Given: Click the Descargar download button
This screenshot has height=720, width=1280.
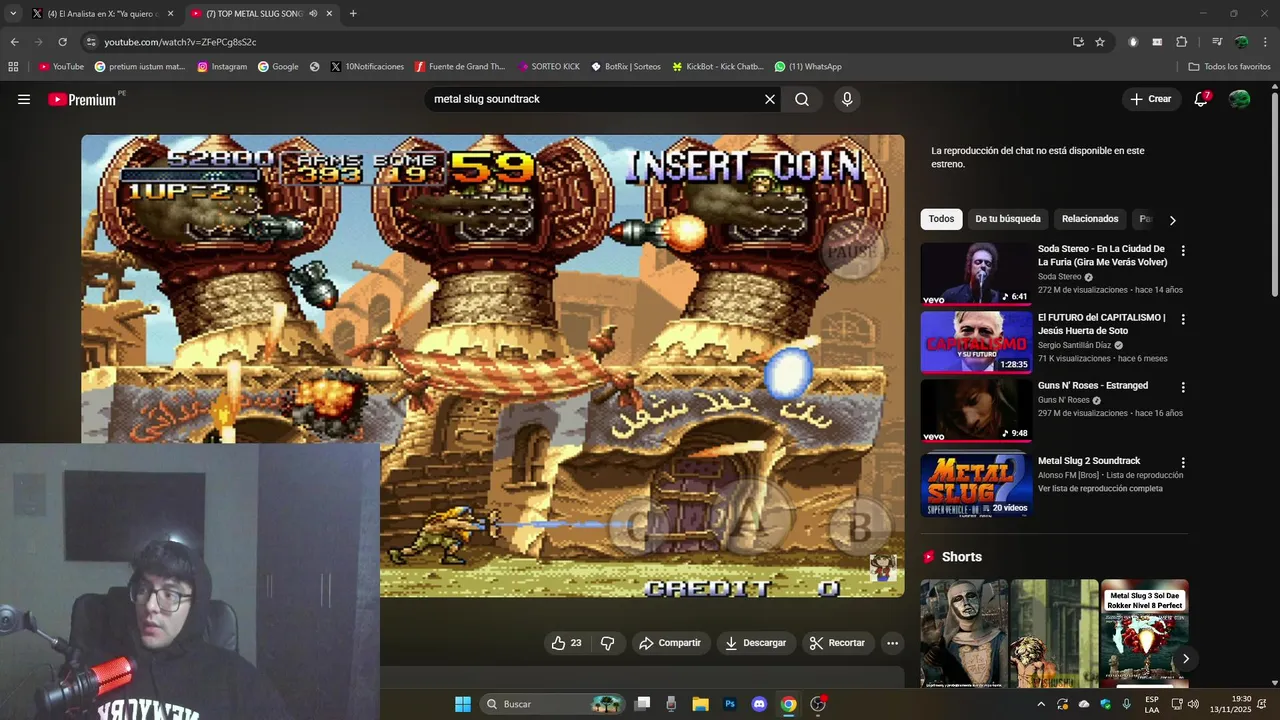Looking at the screenshot, I should [x=755, y=643].
